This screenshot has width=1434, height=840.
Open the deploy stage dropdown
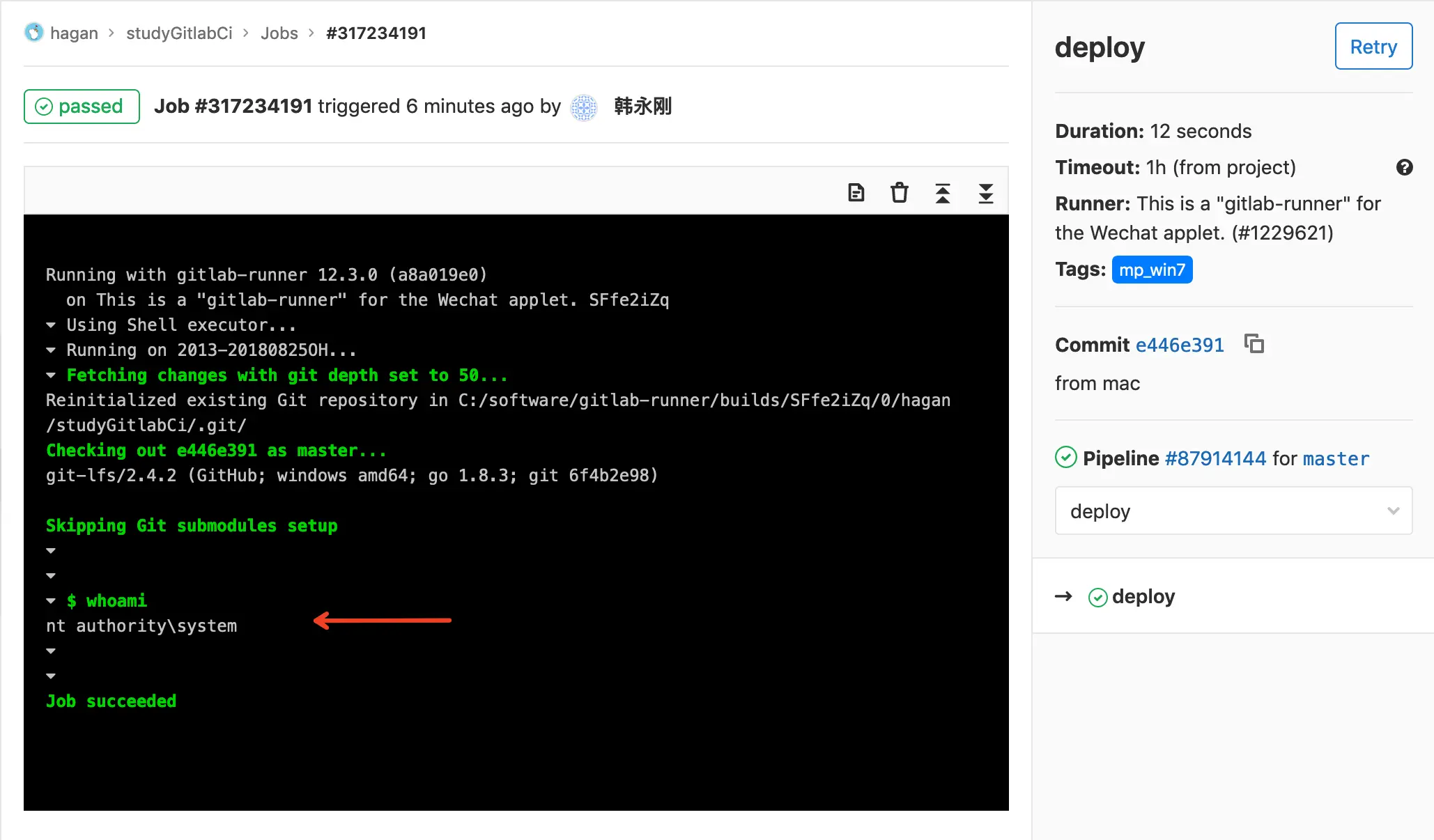click(1233, 511)
